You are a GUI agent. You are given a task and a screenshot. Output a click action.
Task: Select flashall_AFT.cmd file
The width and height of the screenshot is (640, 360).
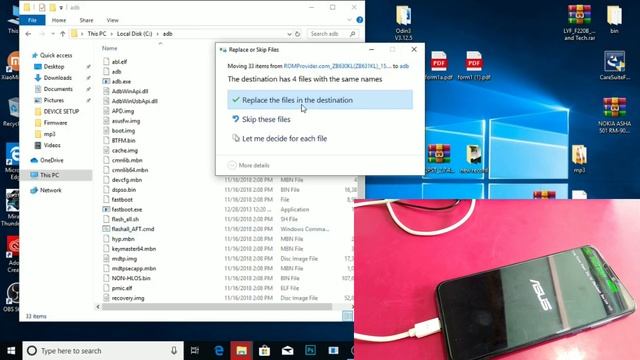pyautogui.click(x=133, y=229)
